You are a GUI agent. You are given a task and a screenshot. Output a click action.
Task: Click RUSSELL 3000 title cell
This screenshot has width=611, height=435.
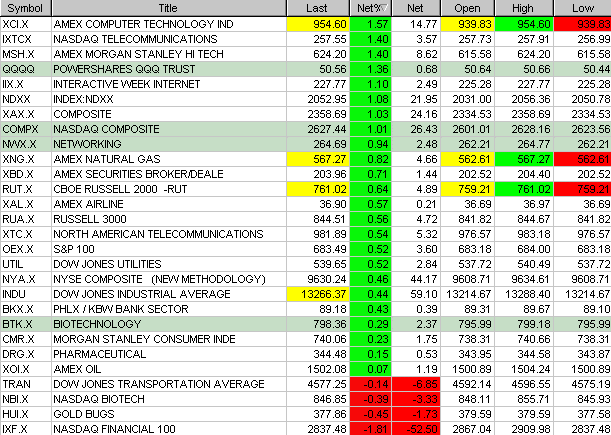pos(169,219)
